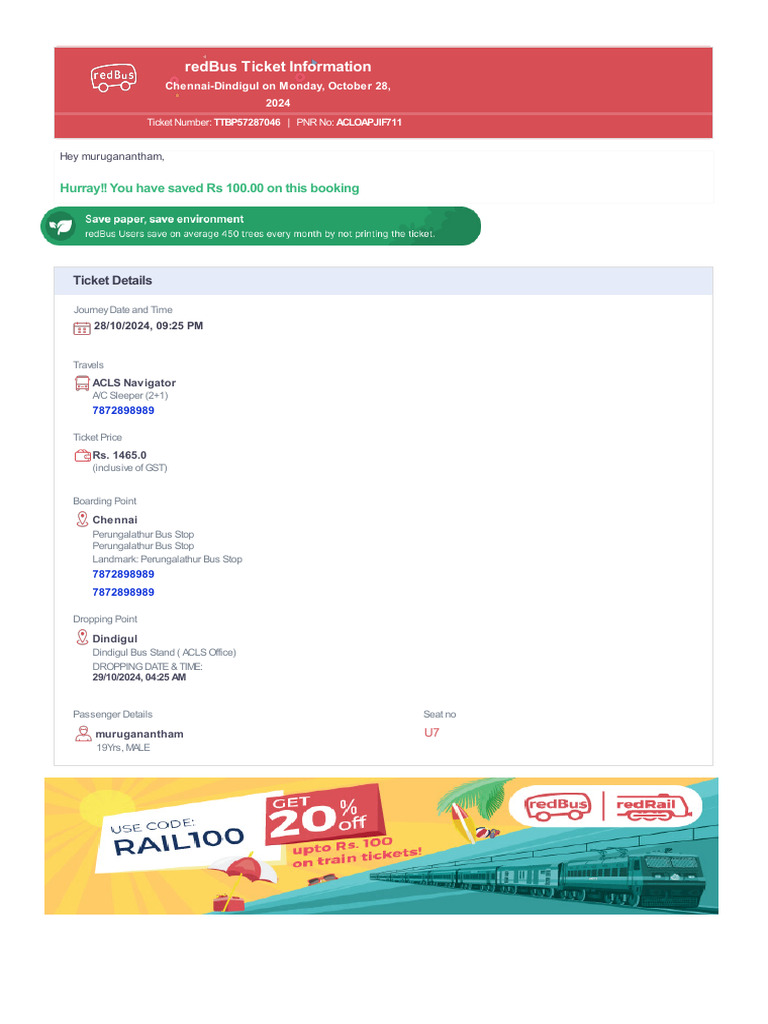Click the train image in the banner
The height and width of the screenshot is (1024, 768).
pos(542,875)
